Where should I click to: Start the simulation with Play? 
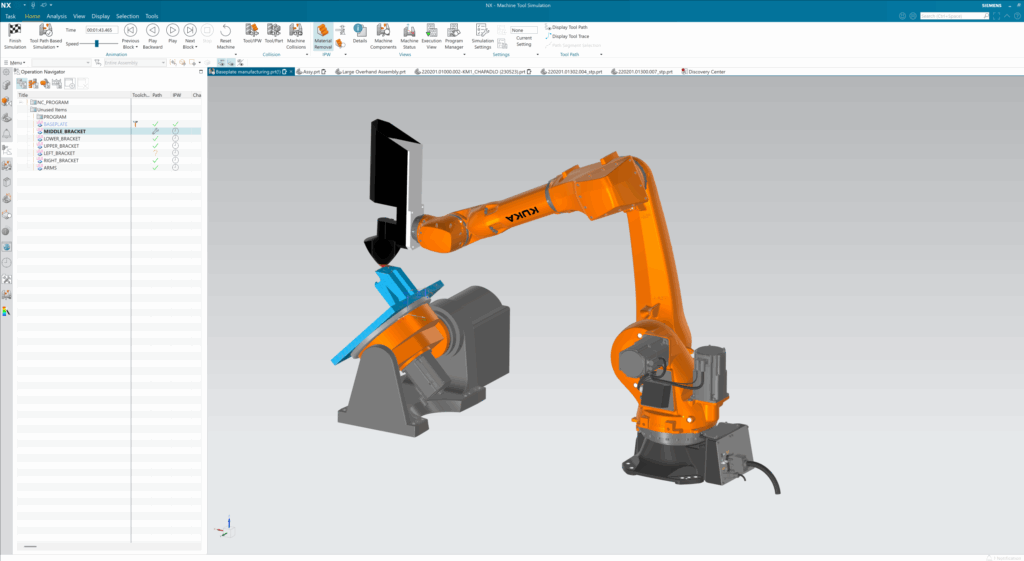pyautogui.click(x=172, y=35)
